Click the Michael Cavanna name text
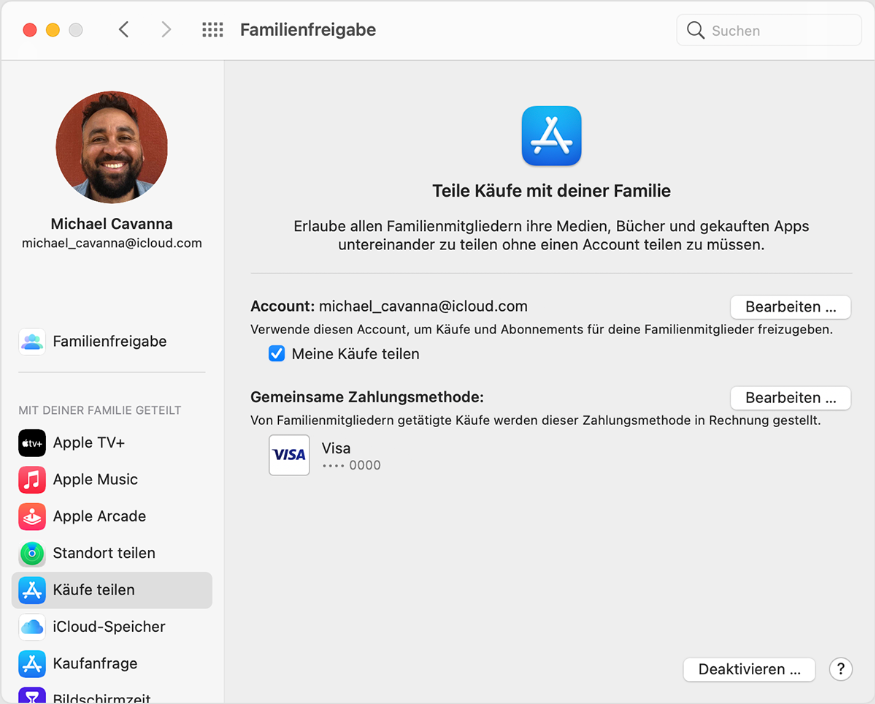The width and height of the screenshot is (875, 704). [x=112, y=224]
